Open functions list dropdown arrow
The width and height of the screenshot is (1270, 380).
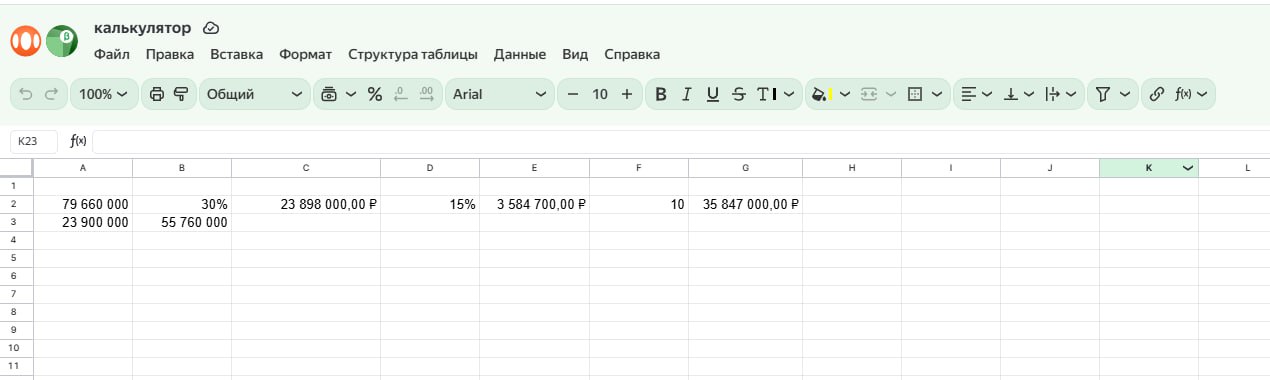pos(1201,94)
